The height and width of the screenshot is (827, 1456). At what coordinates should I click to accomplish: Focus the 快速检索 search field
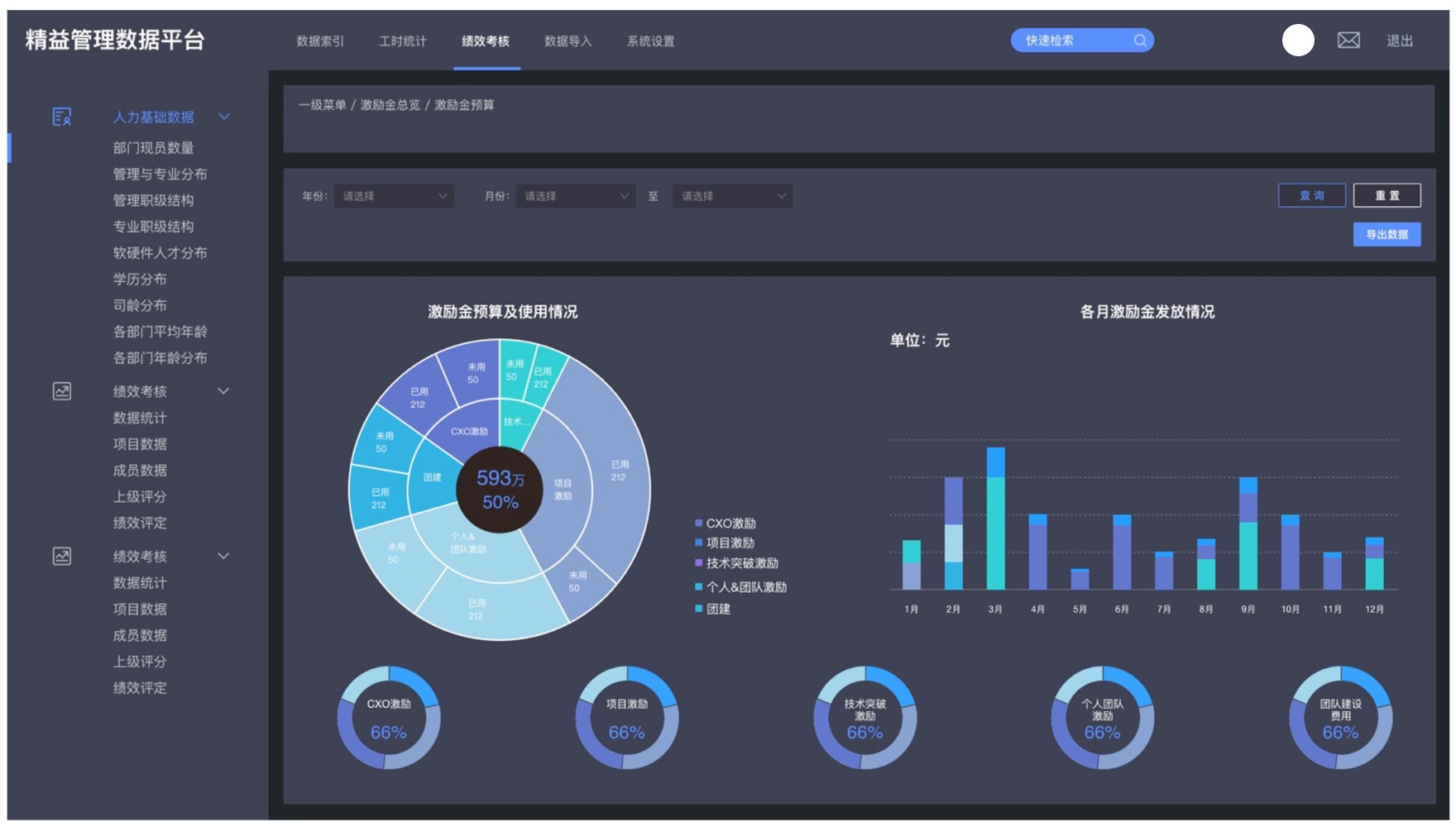[1071, 41]
